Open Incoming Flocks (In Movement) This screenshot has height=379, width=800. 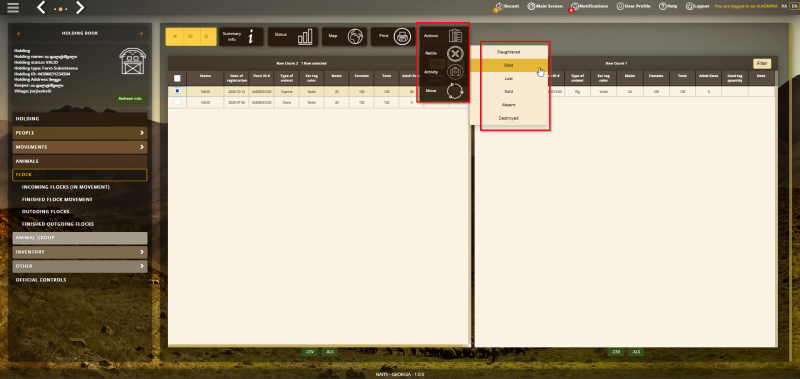66,187
